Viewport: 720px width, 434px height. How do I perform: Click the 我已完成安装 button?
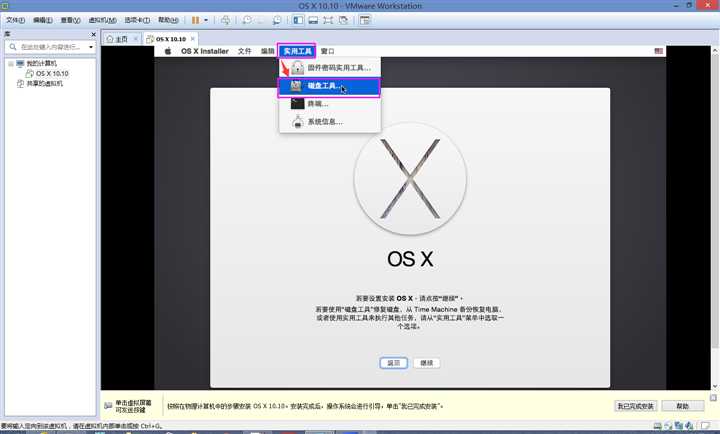coord(636,406)
